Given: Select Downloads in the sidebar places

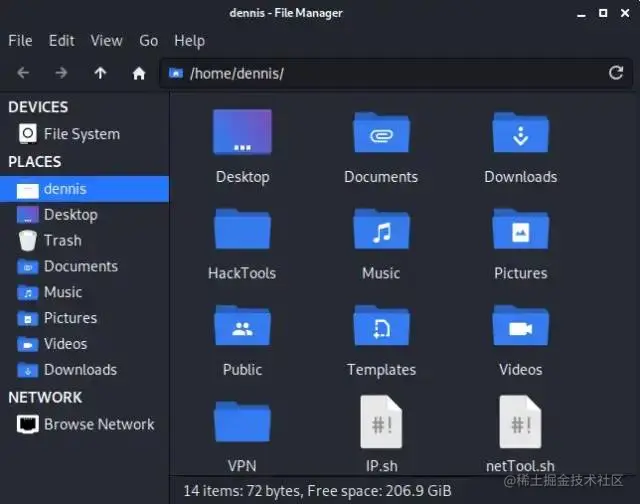Looking at the screenshot, I should (84, 370).
